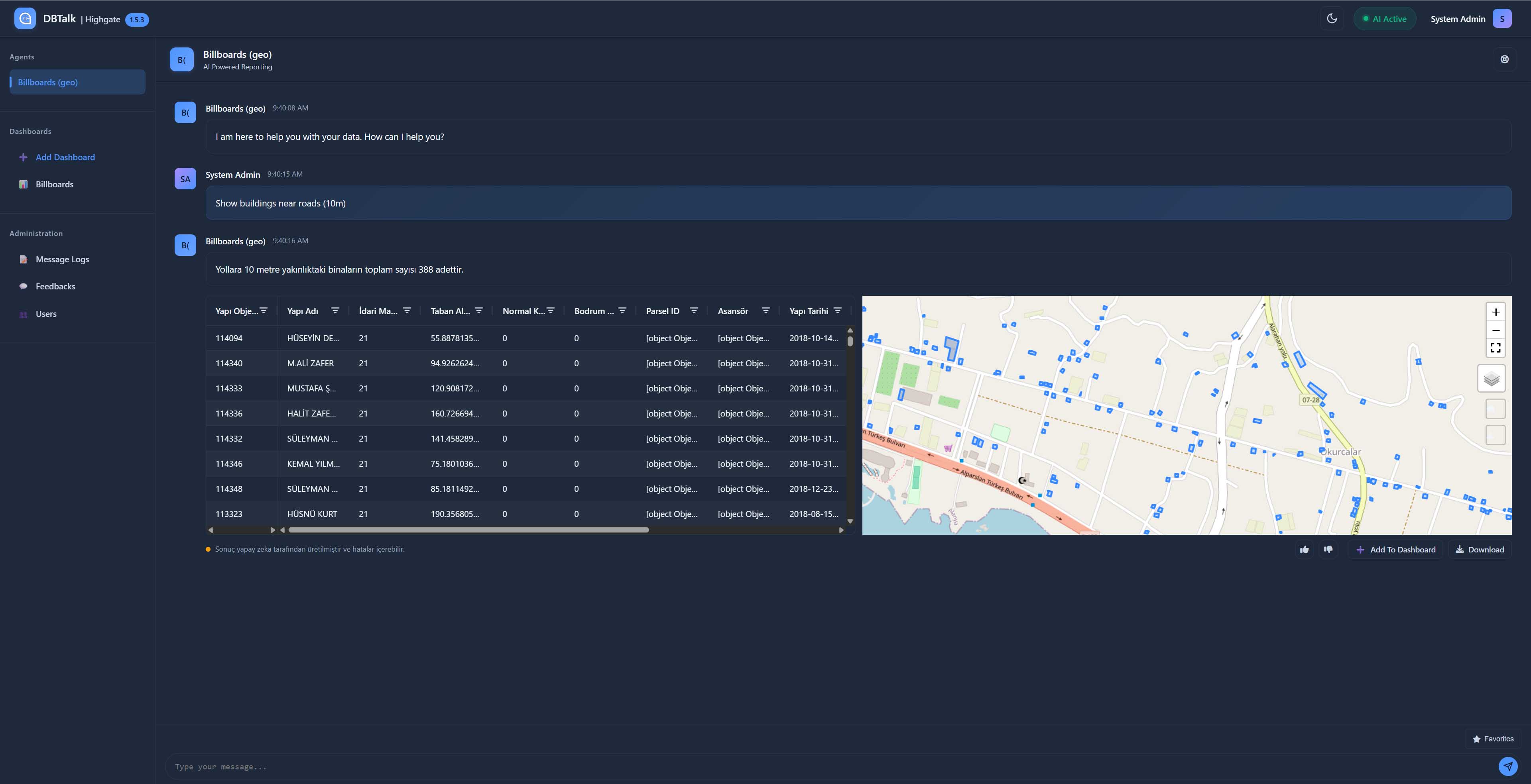Open map in fullscreen view

pyautogui.click(x=1496, y=348)
